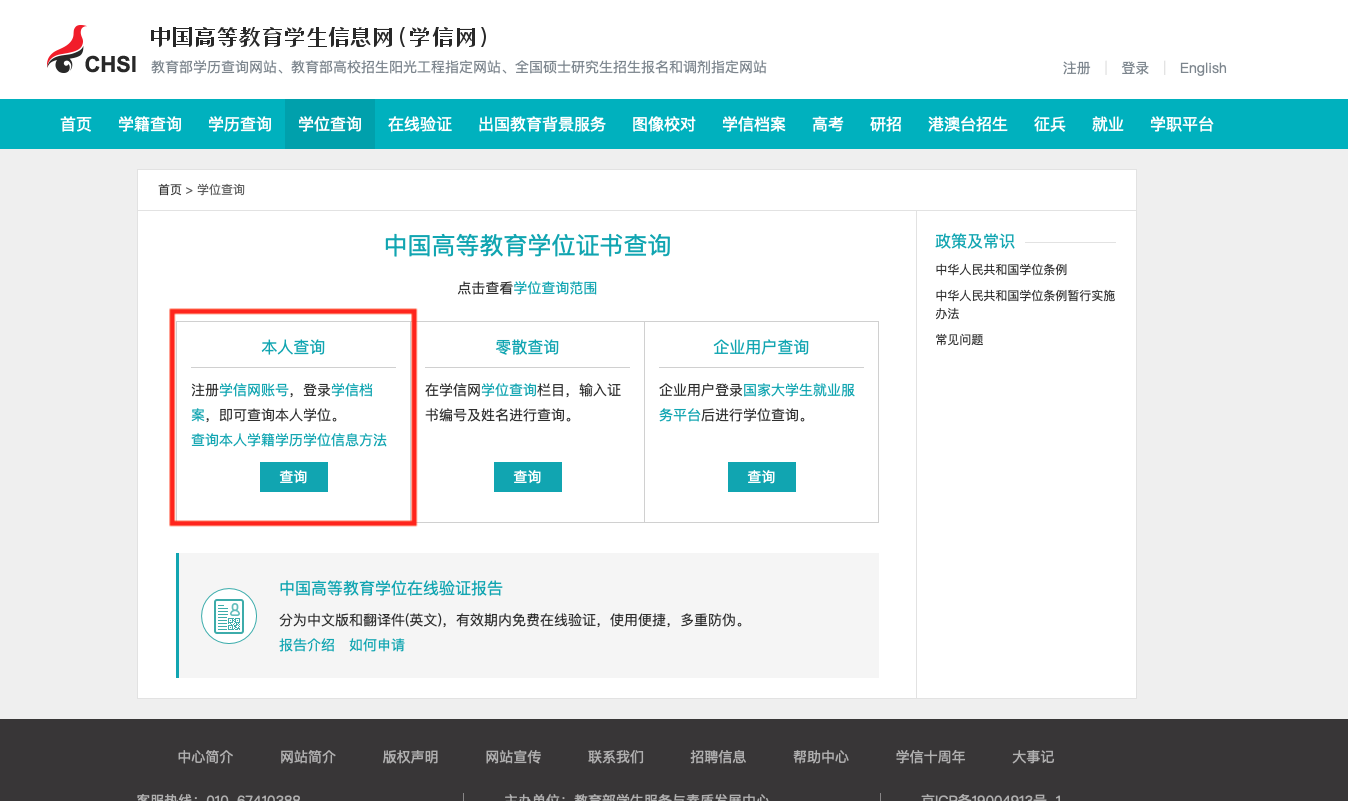Click the CHSI logo icon
Image resolution: width=1348 pixels, height=801 pixels.
[91, 52]
